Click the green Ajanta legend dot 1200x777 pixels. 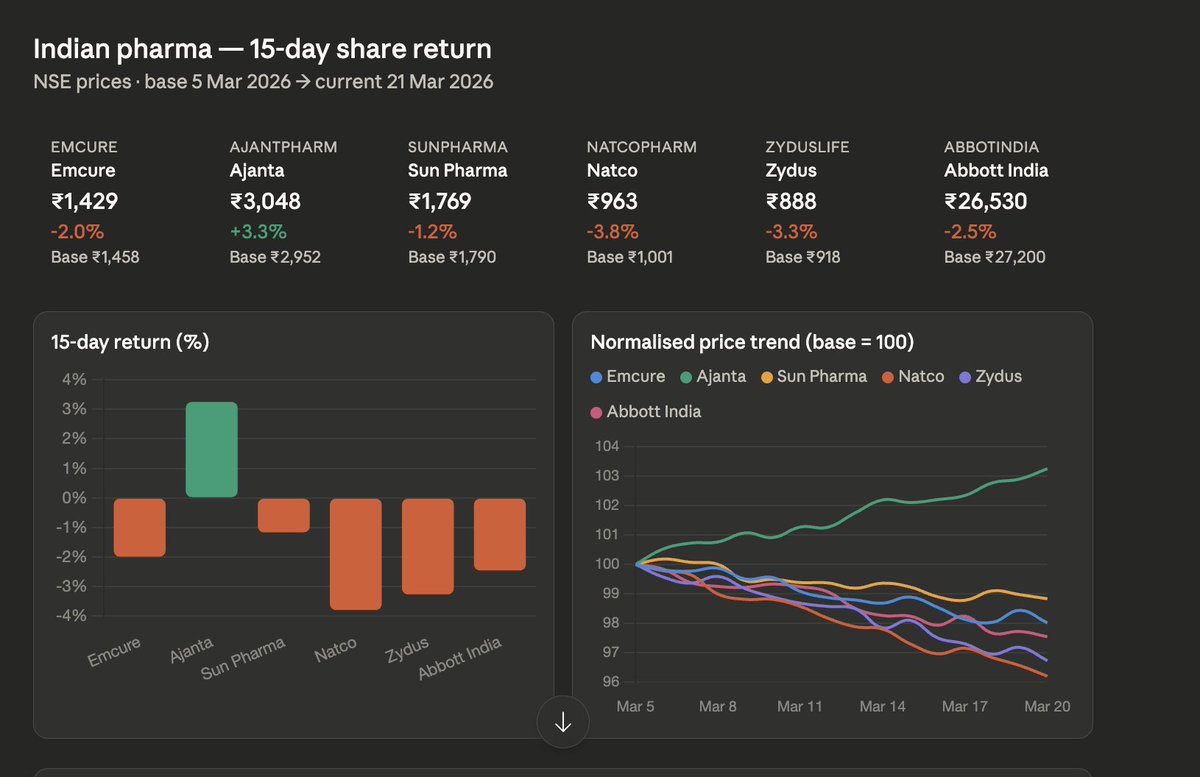pos(685,378)
